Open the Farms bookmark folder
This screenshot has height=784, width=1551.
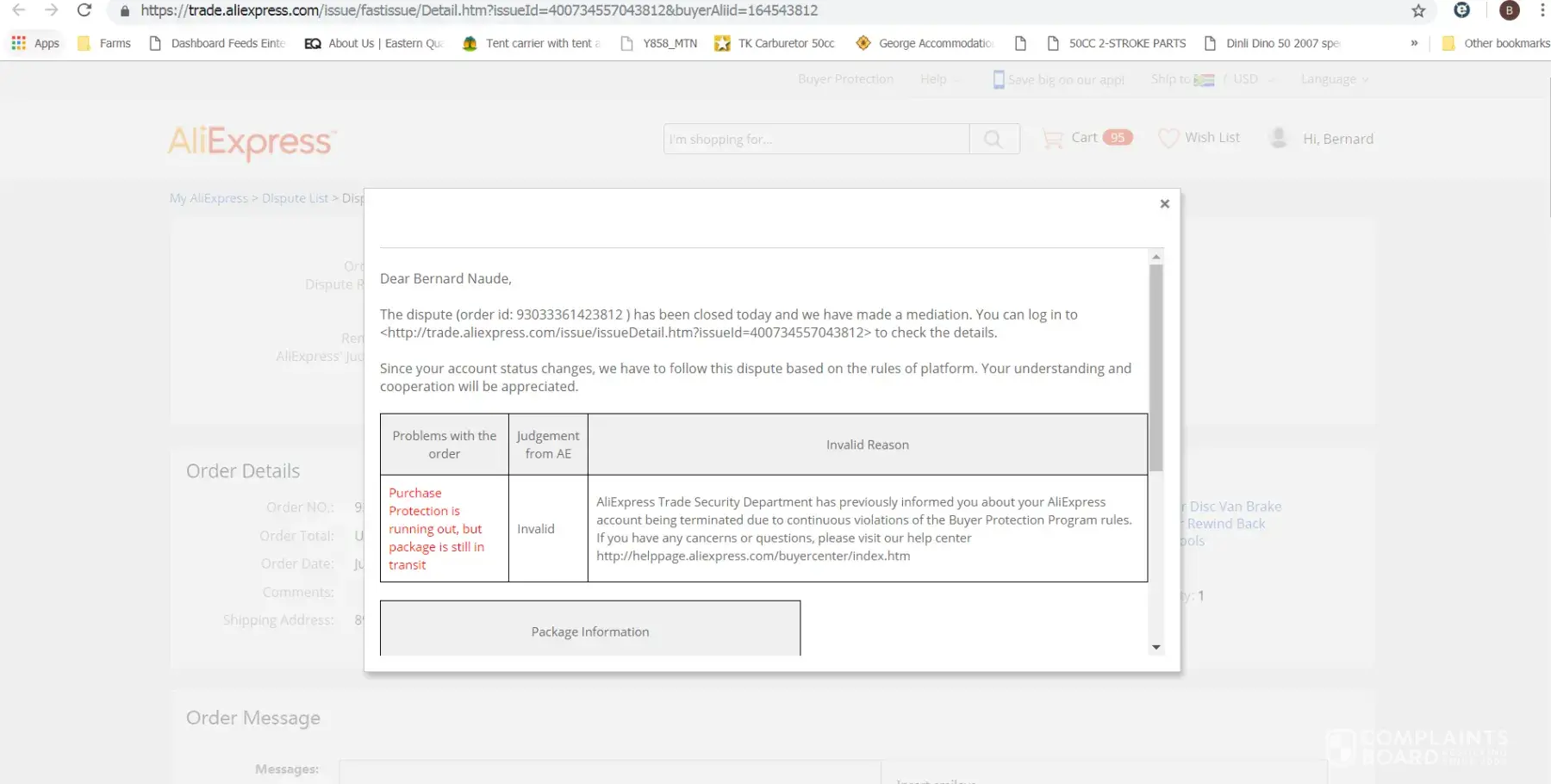pyautogui.click(x=104, y=43)
